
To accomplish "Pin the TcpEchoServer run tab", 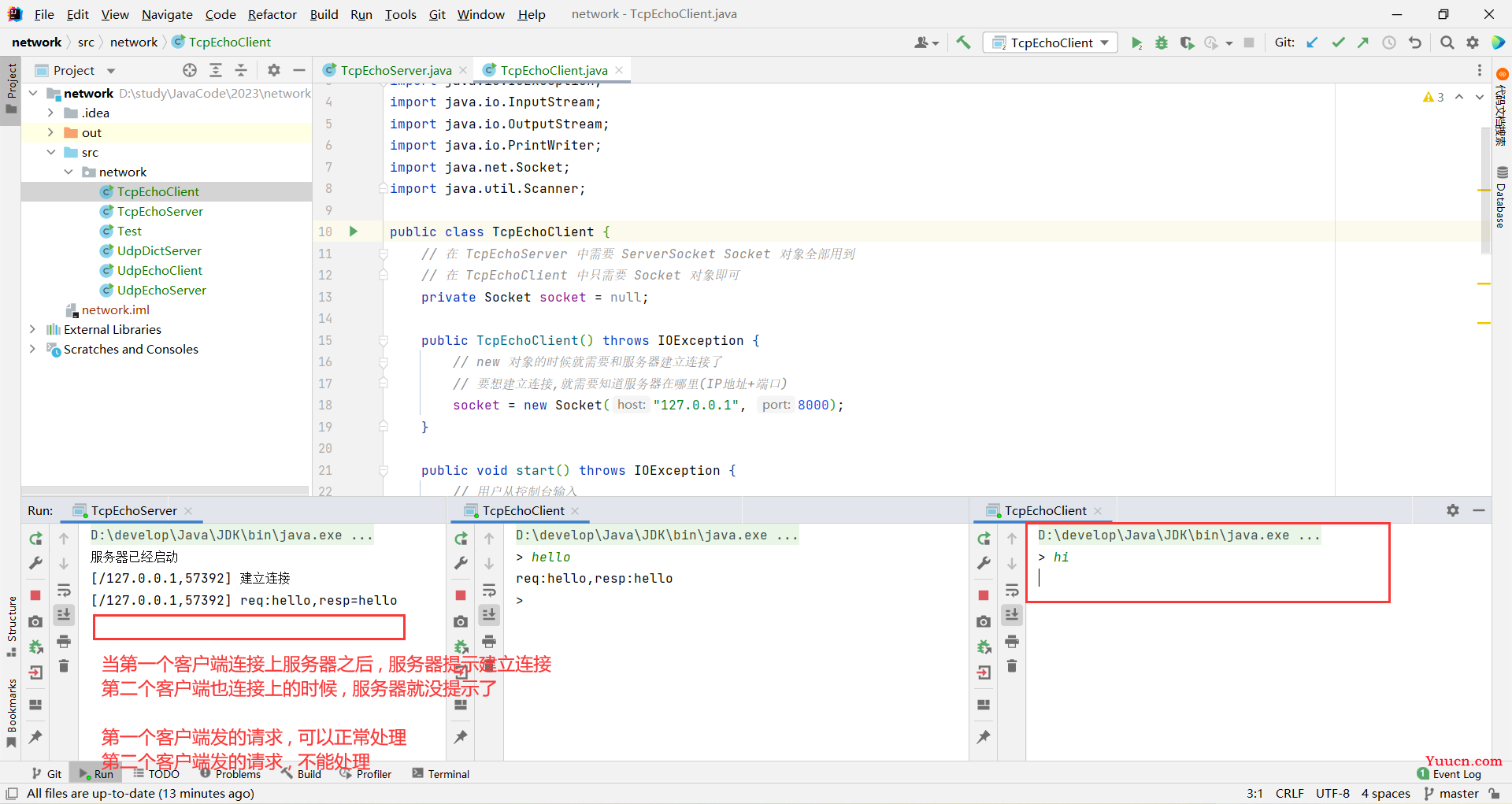I will pos(35,737).
